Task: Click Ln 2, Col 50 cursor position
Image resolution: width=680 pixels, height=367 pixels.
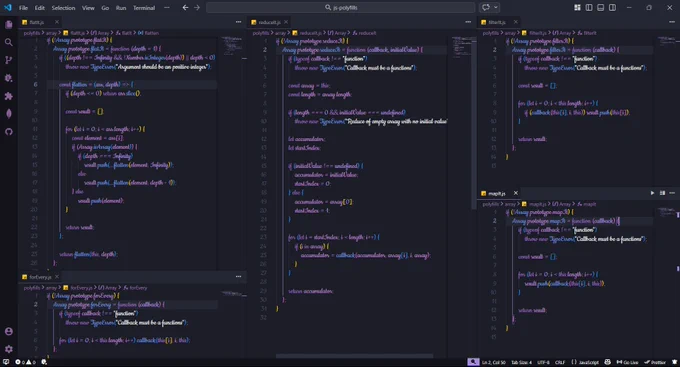Action: (494, 362)
